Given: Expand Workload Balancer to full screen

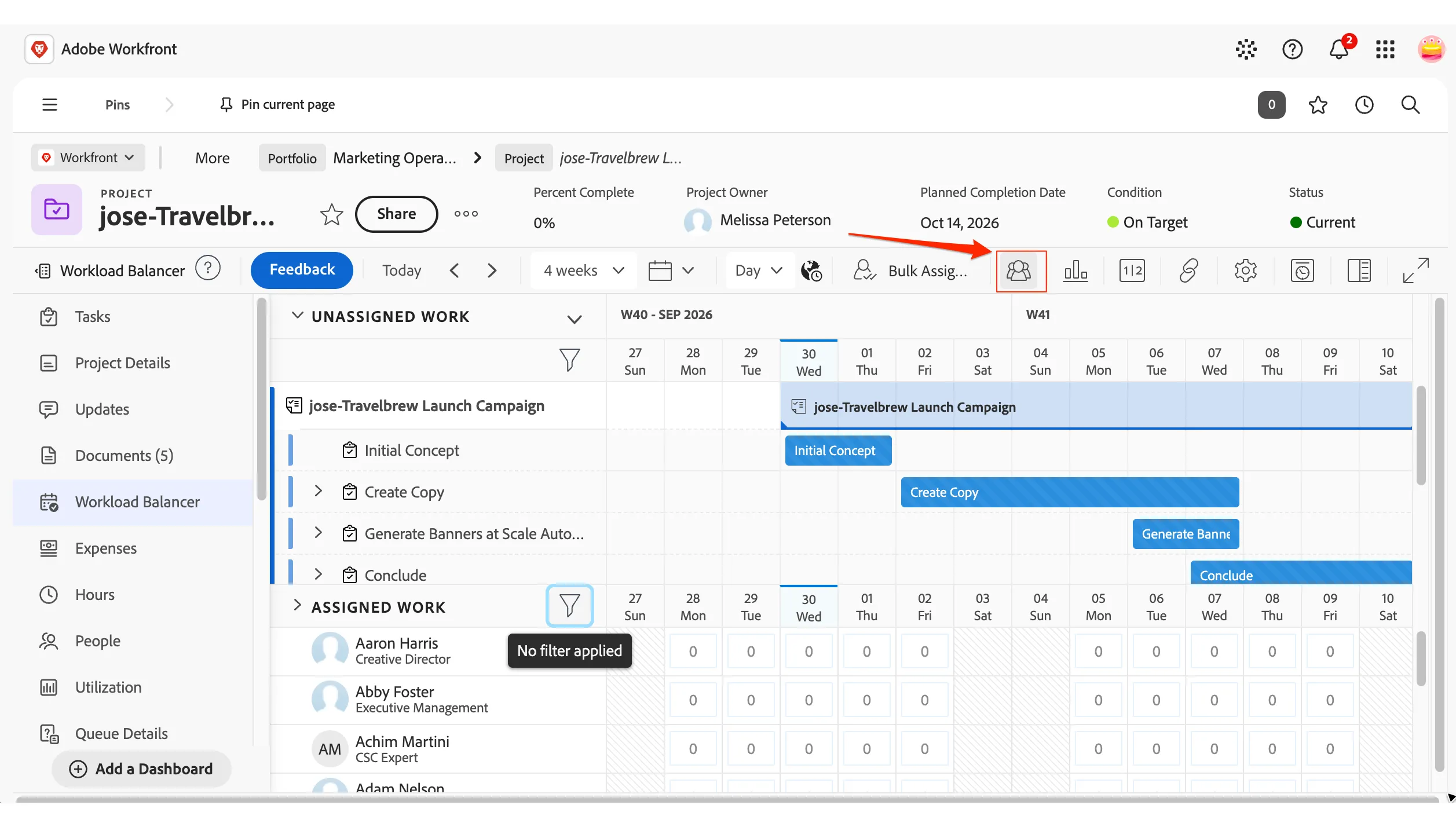Looking at the screenshot, I should (1415, 270).
